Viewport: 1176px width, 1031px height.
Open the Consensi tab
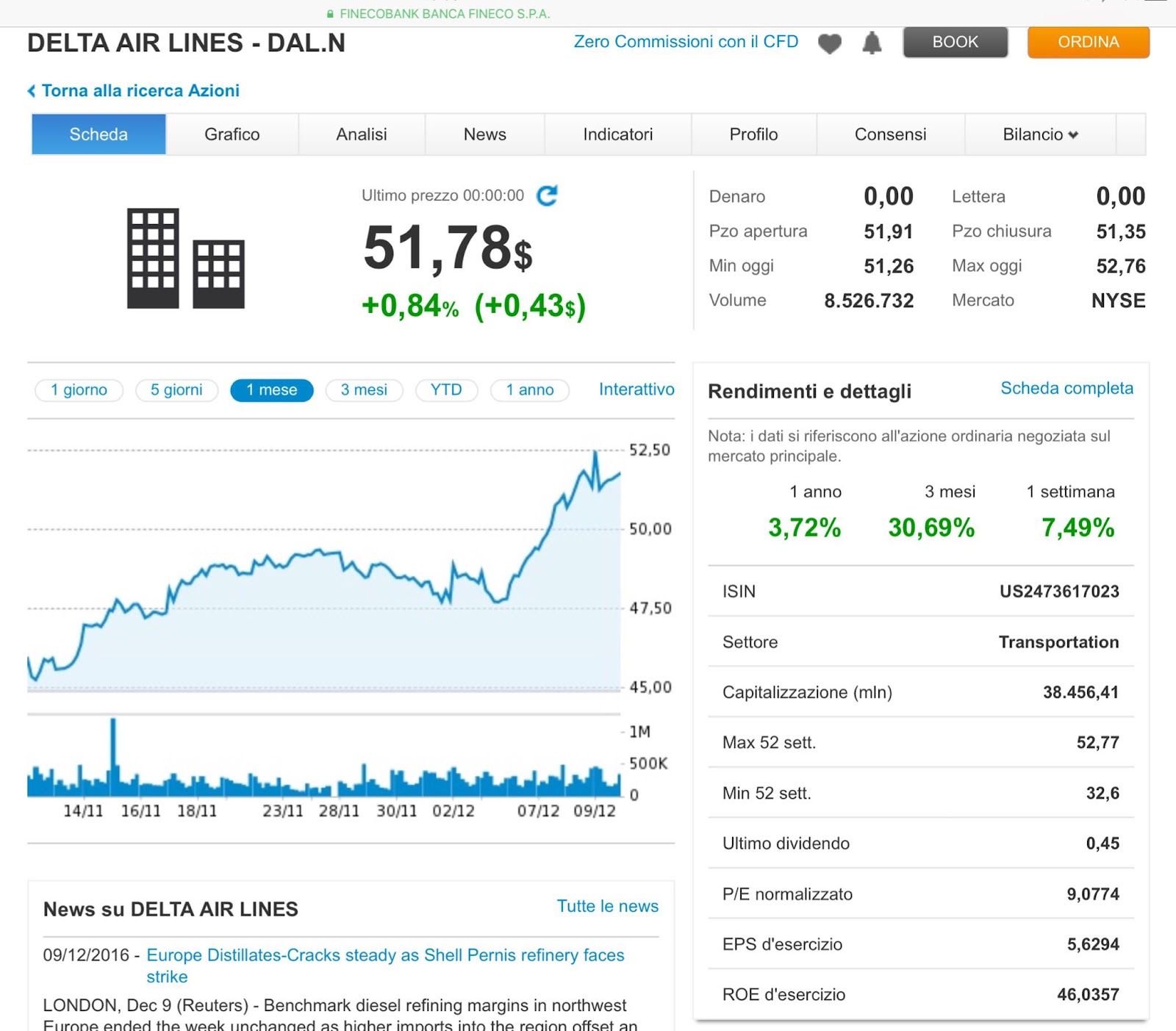pyautogui.click(x=890, y=134)
